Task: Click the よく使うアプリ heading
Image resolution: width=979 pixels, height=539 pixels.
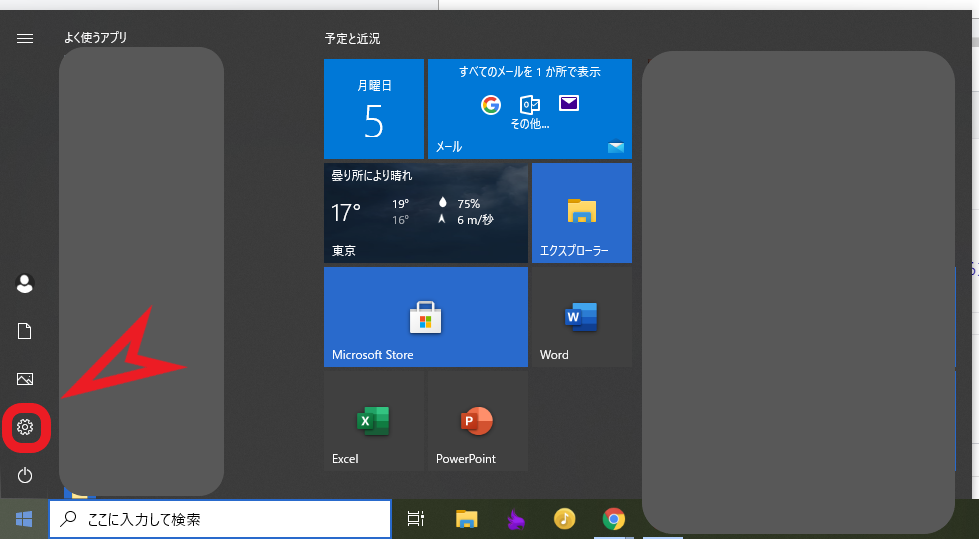Action: pos(95,37)
